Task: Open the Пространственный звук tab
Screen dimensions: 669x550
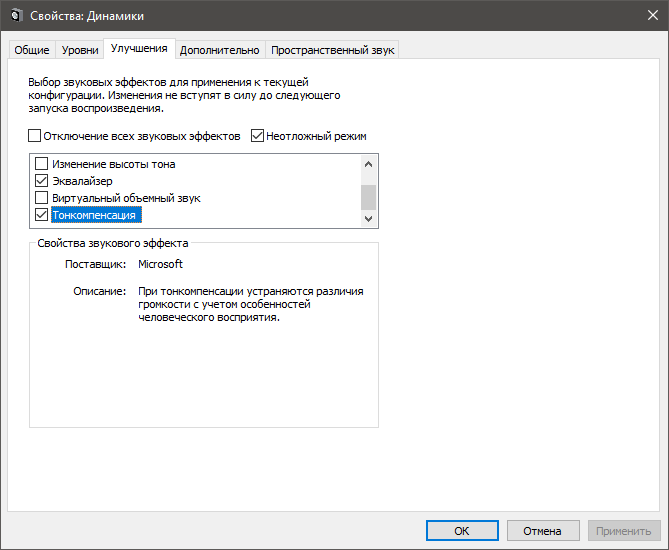Action: [x=333, y=50]
